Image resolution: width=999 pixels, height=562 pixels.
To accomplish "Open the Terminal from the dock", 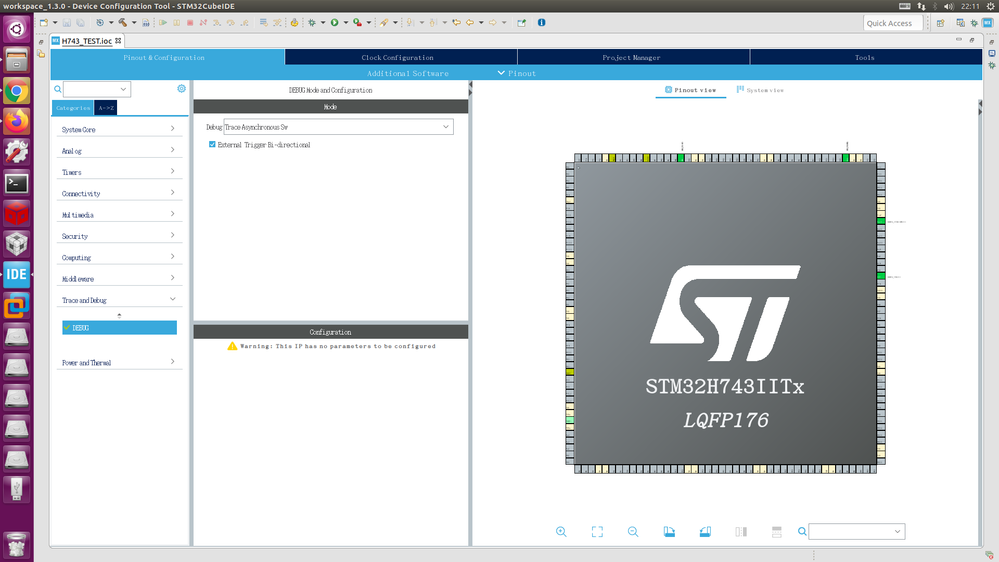I will point(17,183).
